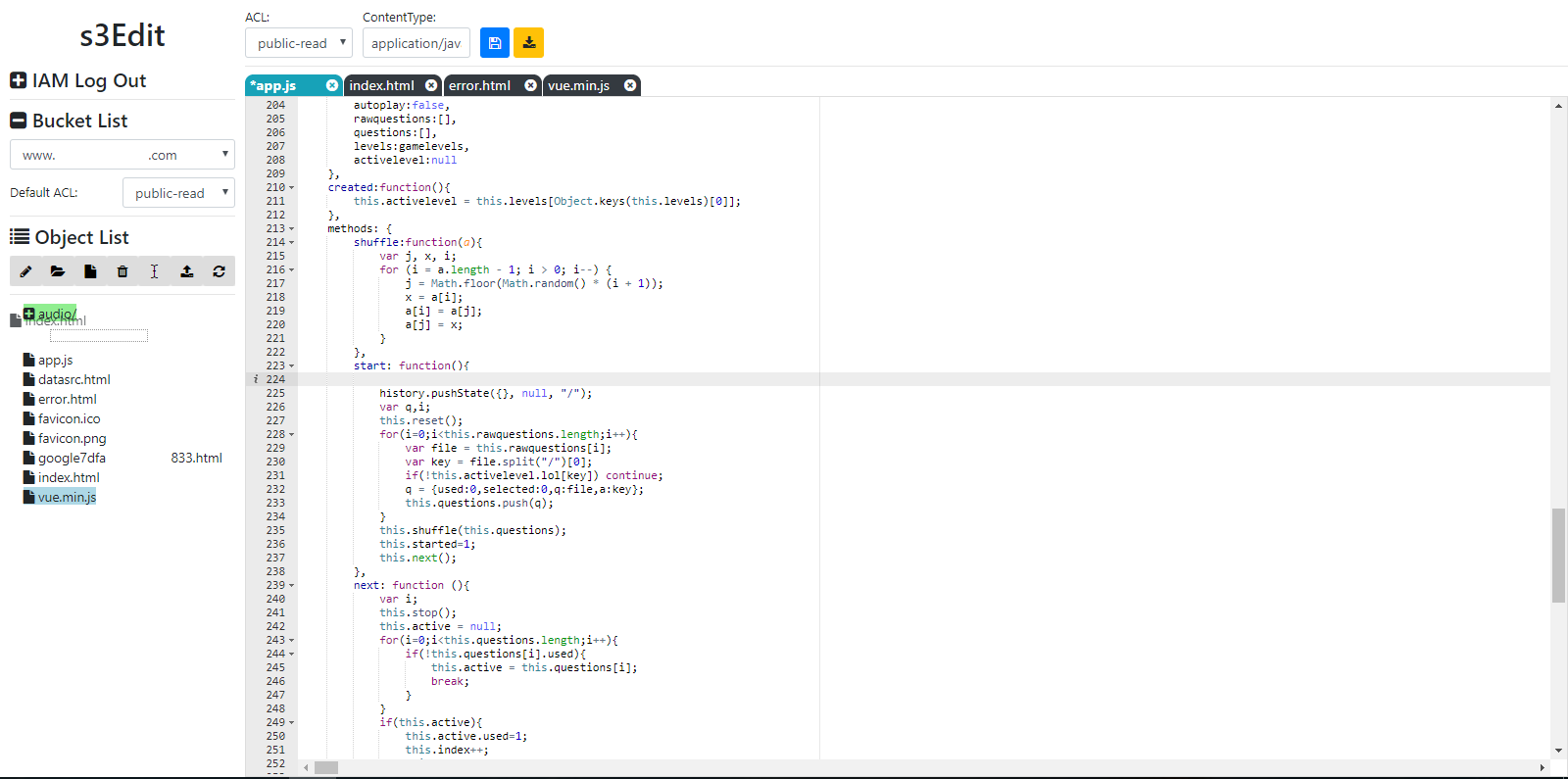Open the Default ACL dropdown
This screenshot has height=779, width=1568.
coord(178,193)
